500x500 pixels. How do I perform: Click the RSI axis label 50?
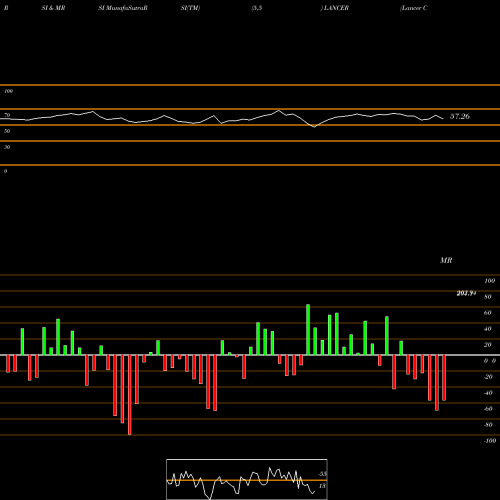[7, 131]
